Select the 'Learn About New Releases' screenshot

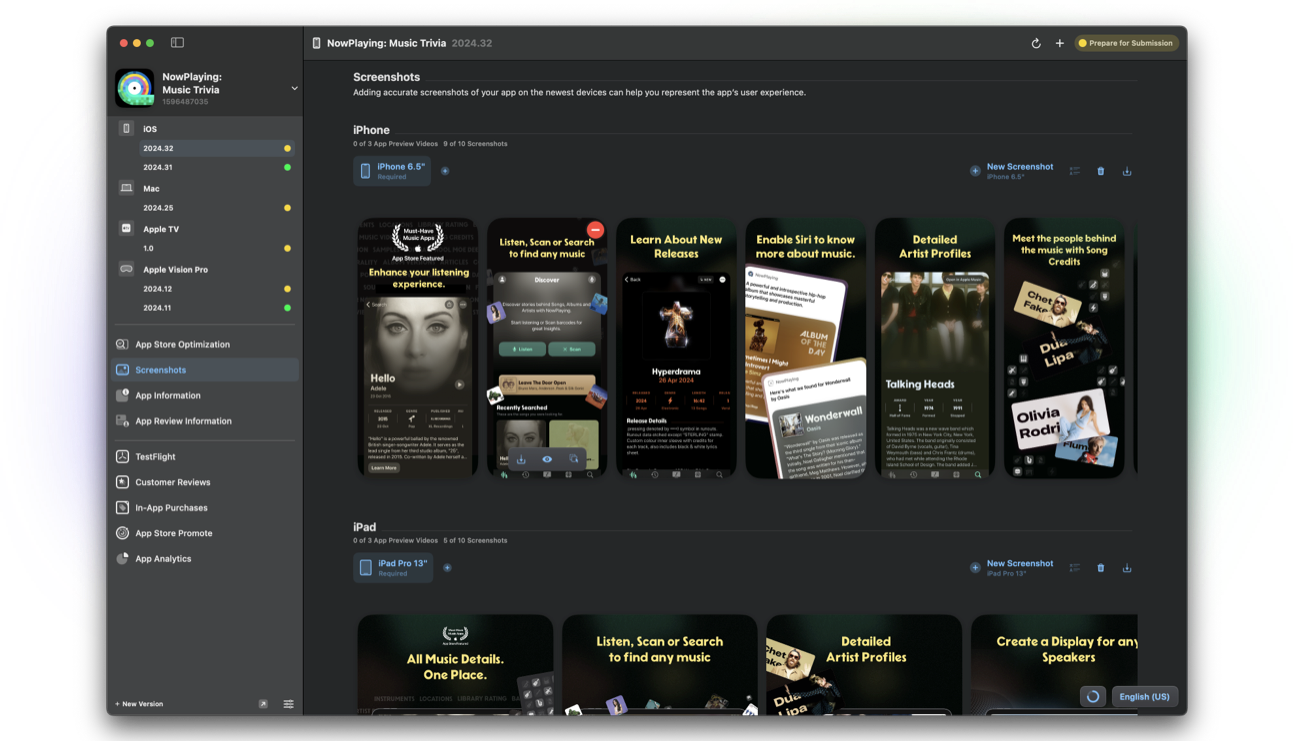pyautogui.click(x=676, y=348)
